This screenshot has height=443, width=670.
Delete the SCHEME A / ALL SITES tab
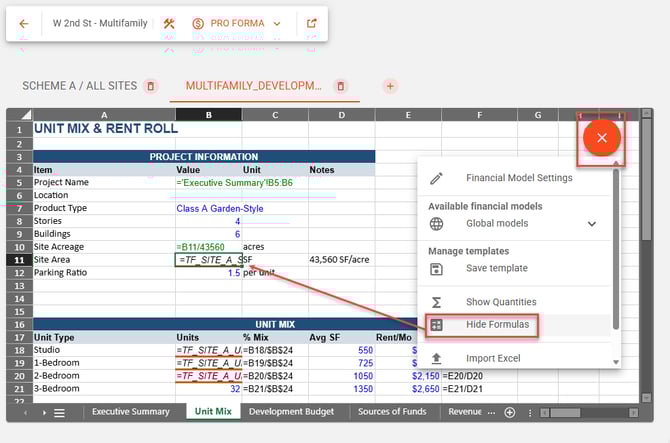(151, 87)
